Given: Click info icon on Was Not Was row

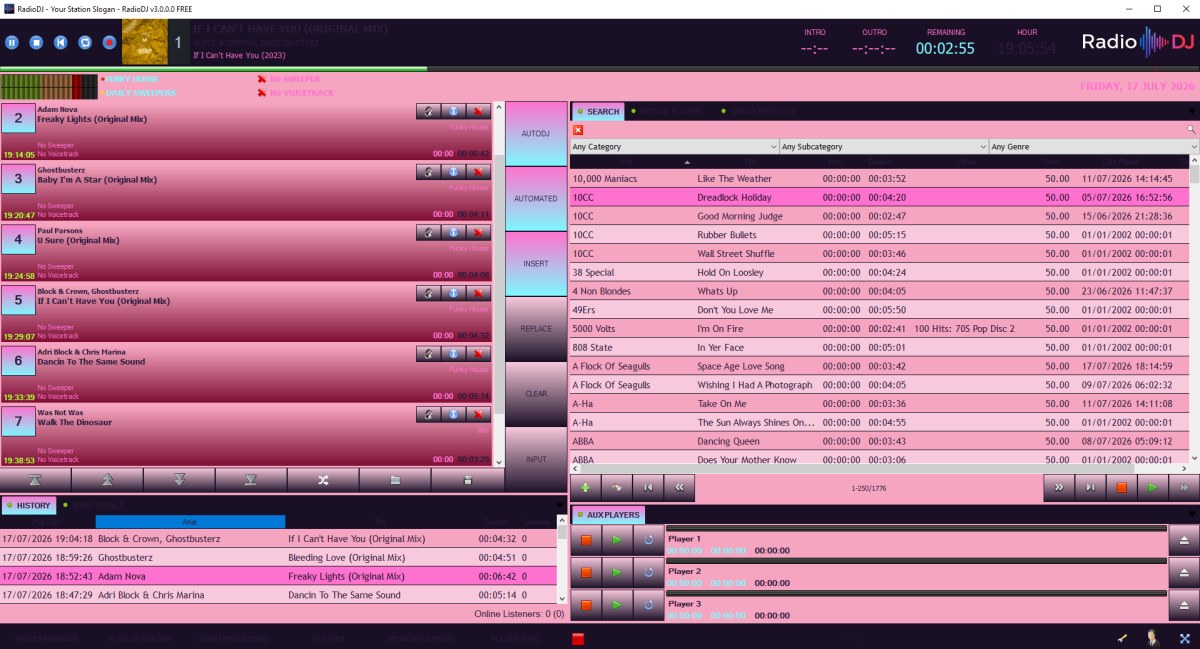Looking at the screenshot, I should click(x=453, y=414).
